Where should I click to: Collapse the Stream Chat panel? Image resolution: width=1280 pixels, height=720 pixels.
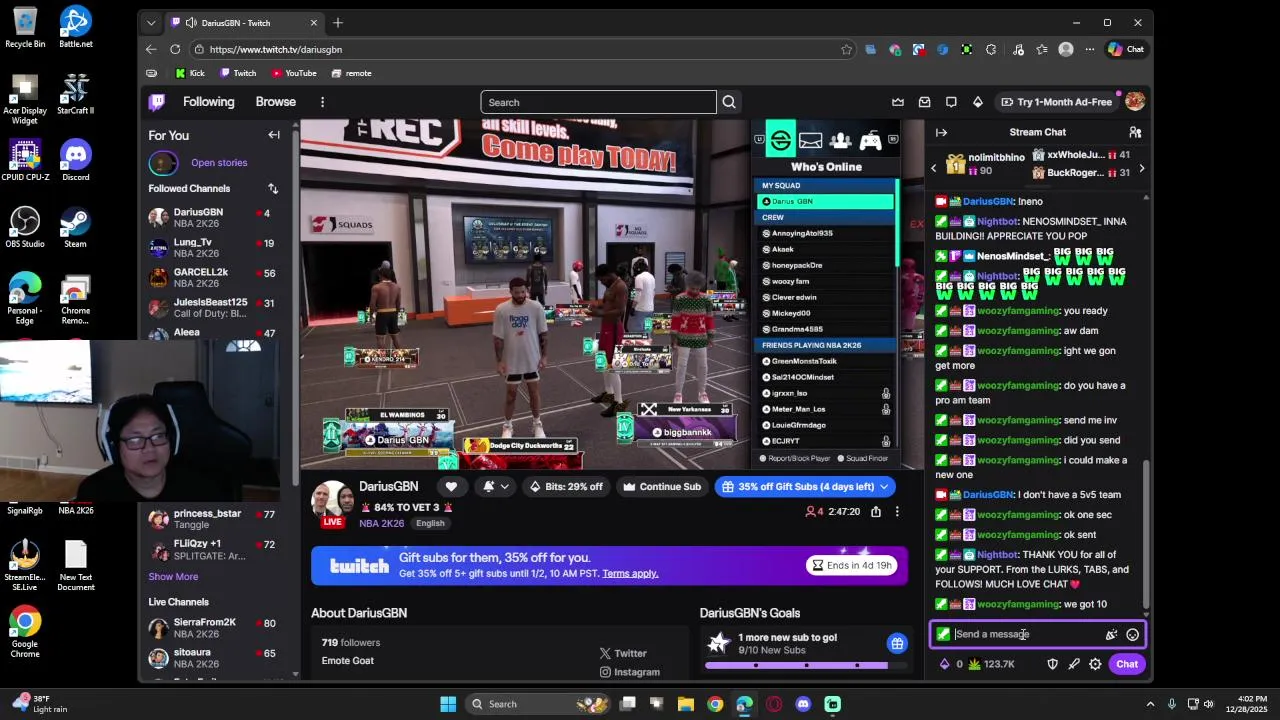pos(941,132)
